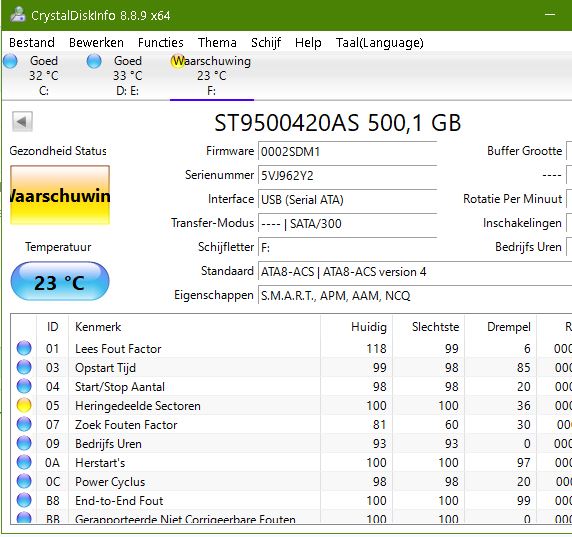Open the Functies menu
Image resolution: width=572 pixels, height=537 pixels.
[x=161, y=43]
